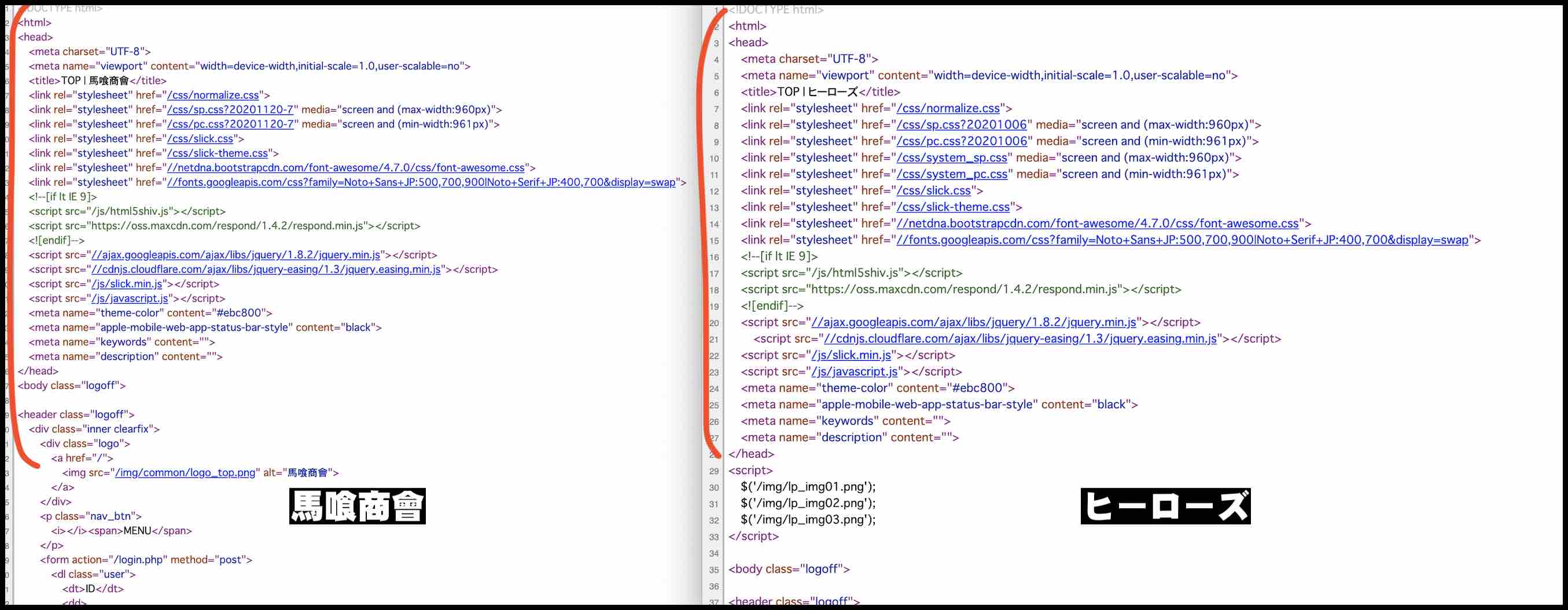The image size is (1568, 610).
Task: Click /js/slick.min.js link in 馬喰商會 source
Action: (127, 284)
